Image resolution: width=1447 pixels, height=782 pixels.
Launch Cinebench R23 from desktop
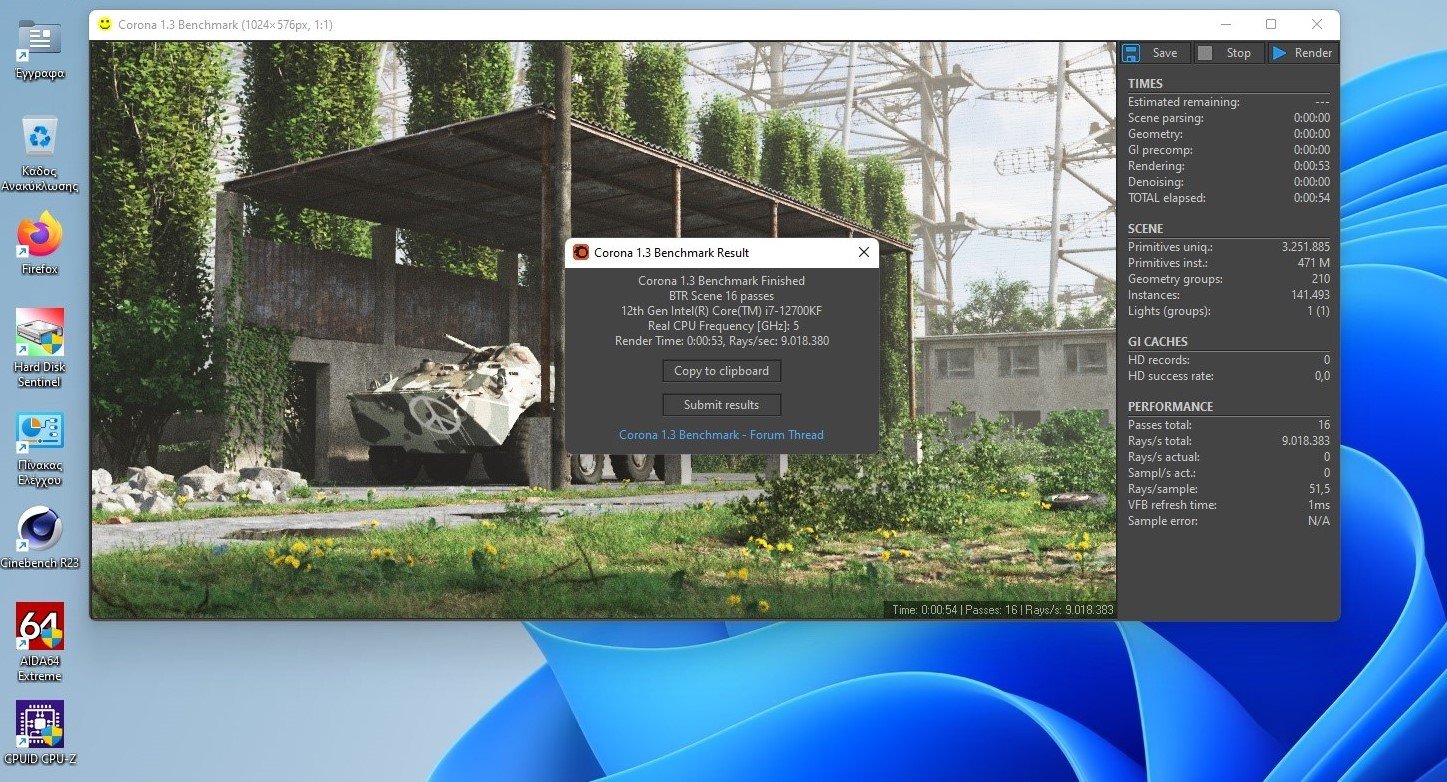click(40, 539)
